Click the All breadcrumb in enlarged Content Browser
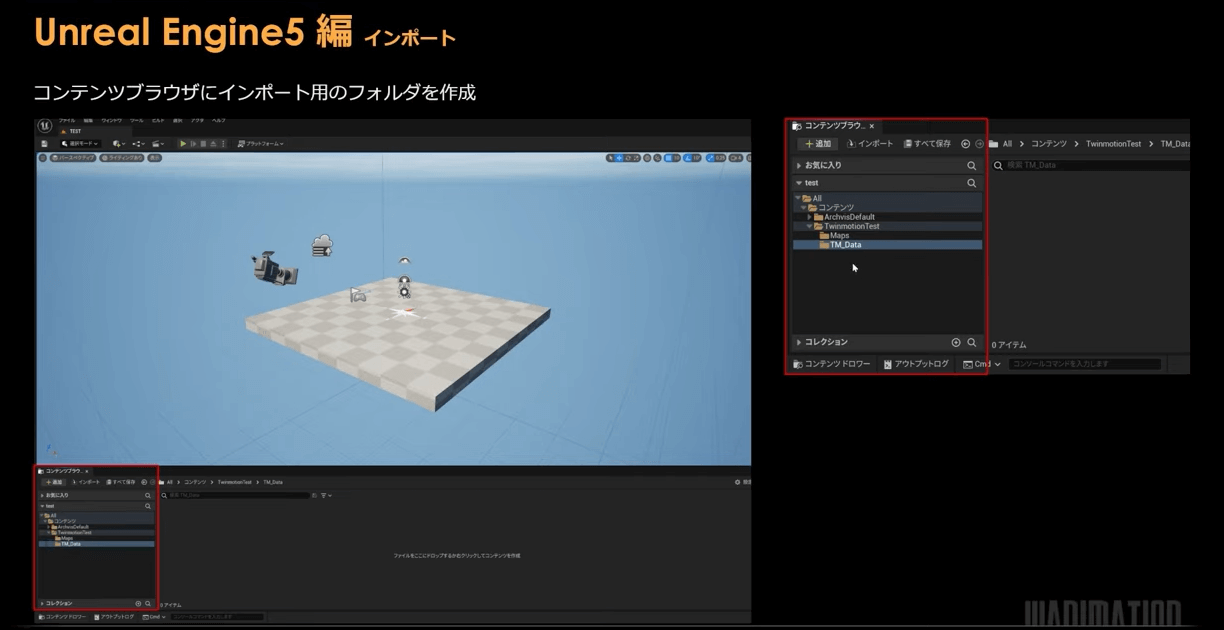This screenshot has width=1224, height=630. [x=1007, y=144]
